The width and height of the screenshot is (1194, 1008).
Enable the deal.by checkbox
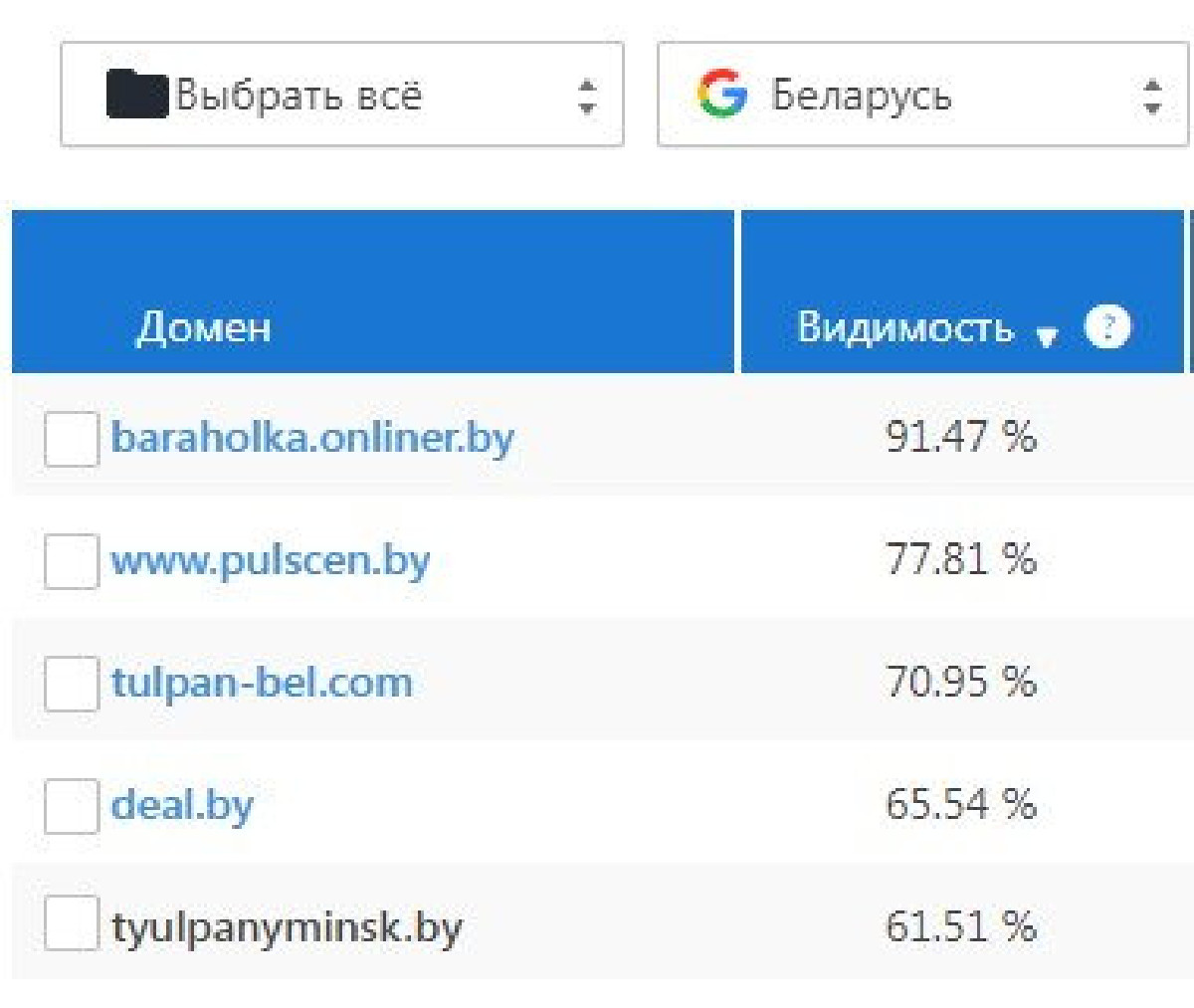point(72,806)
